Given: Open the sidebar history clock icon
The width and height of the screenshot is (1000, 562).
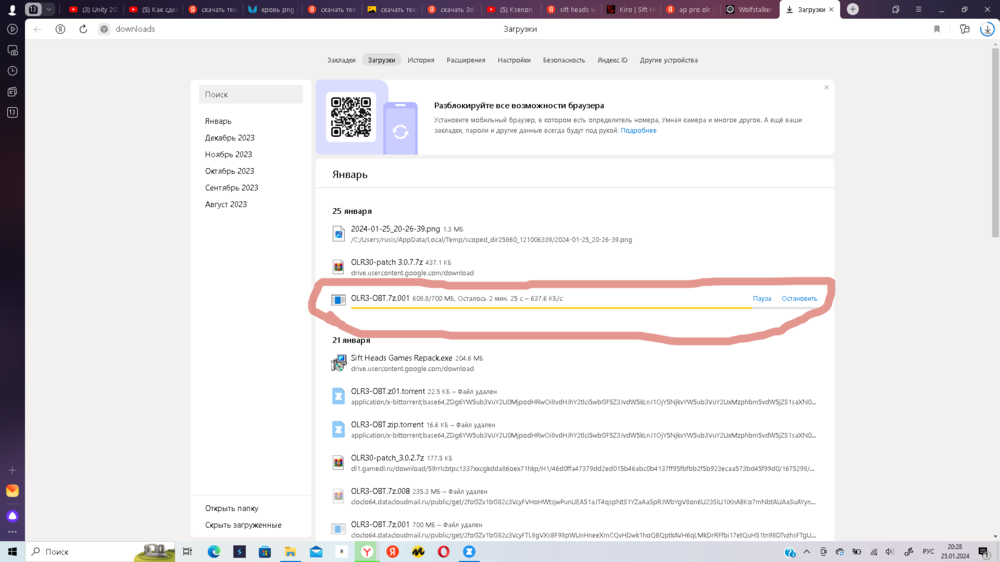Looking at the screenshot, I should tap(12, 71).
